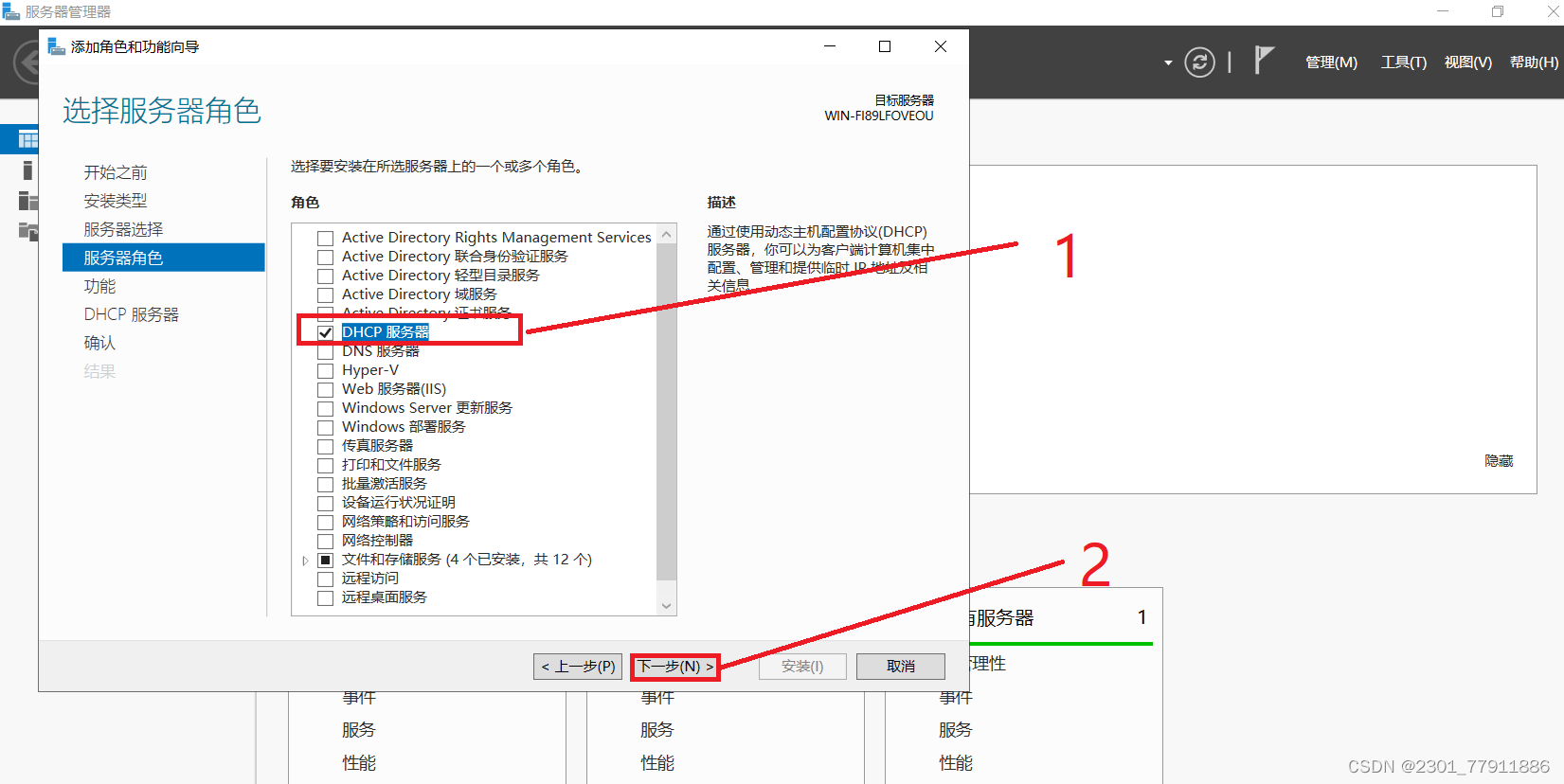Check the 传真服务器 role

pyautogui.click(x=325, y=446)
